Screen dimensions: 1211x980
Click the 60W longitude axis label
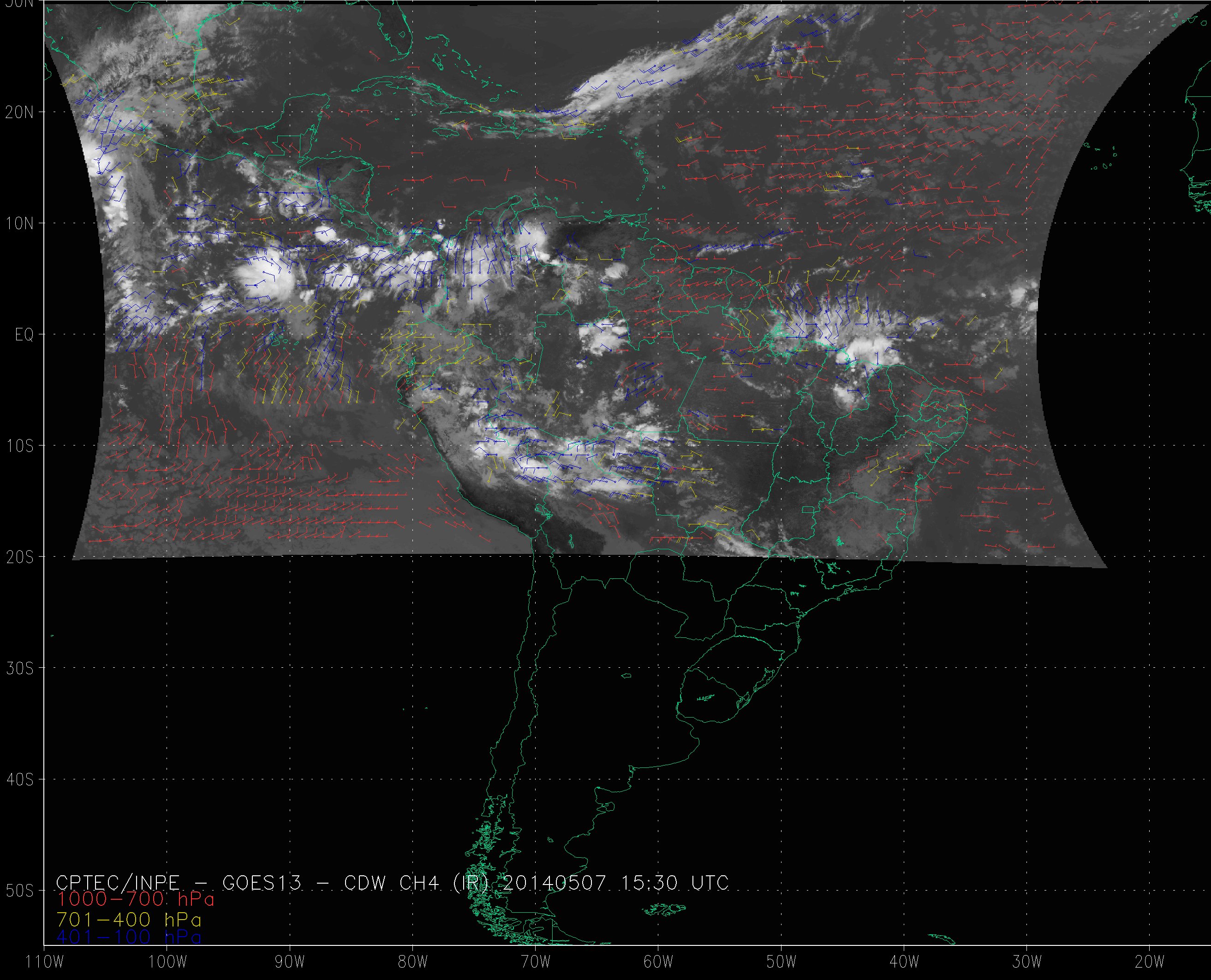point(658,962)
